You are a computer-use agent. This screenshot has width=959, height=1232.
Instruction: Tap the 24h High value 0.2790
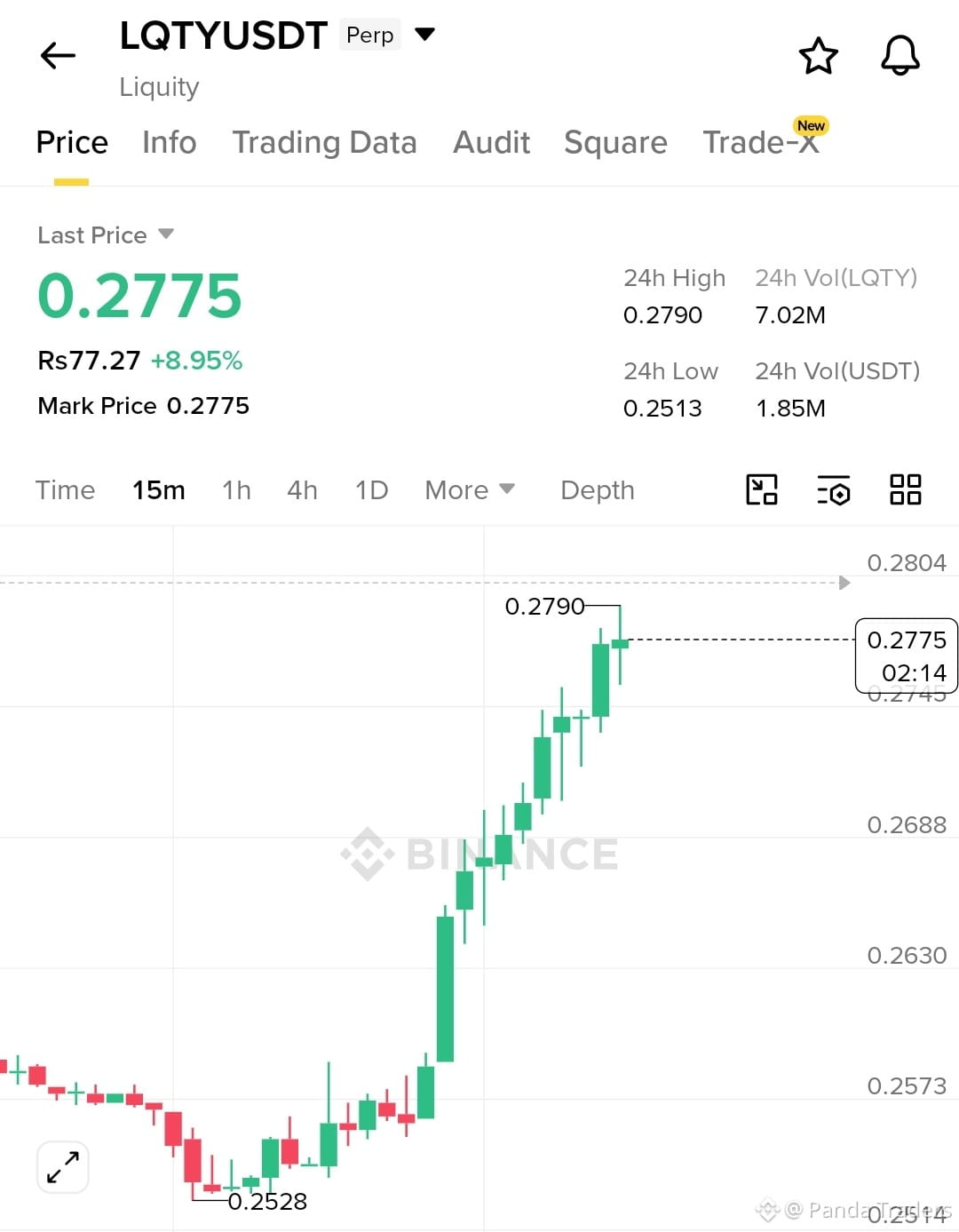pyautogui.click(x=662, y=315)
